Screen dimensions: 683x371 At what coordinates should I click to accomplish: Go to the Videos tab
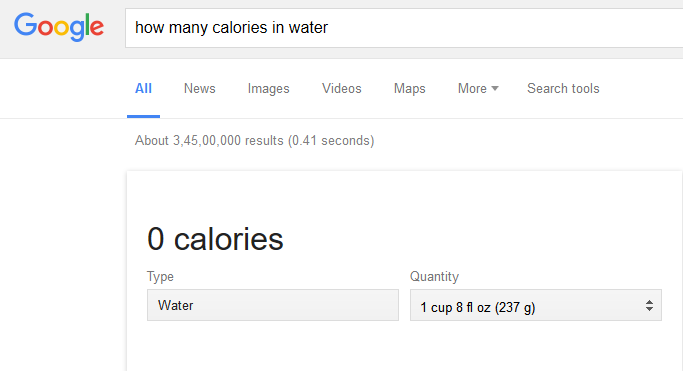point(342,88)
